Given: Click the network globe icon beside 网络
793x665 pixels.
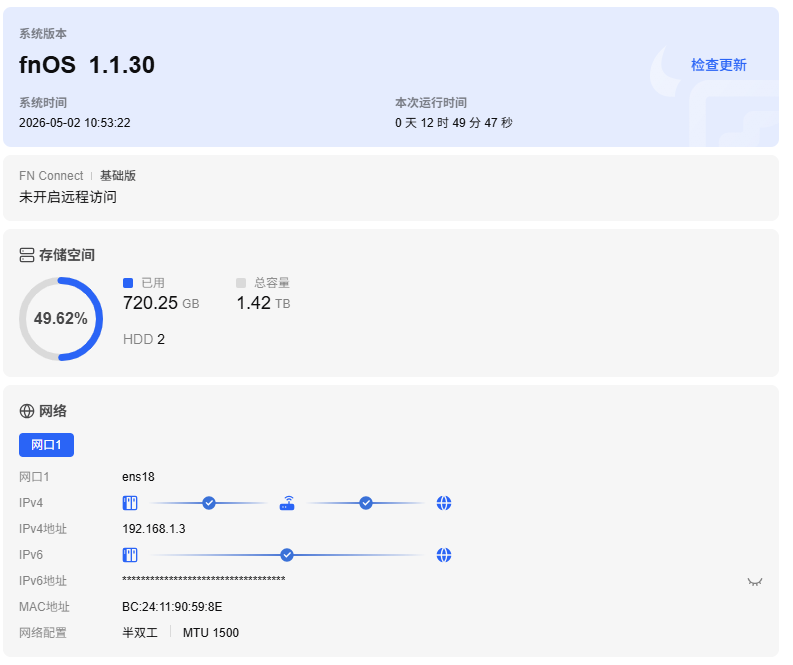Looking at the screenshot, I should click(x=27, y=411).
